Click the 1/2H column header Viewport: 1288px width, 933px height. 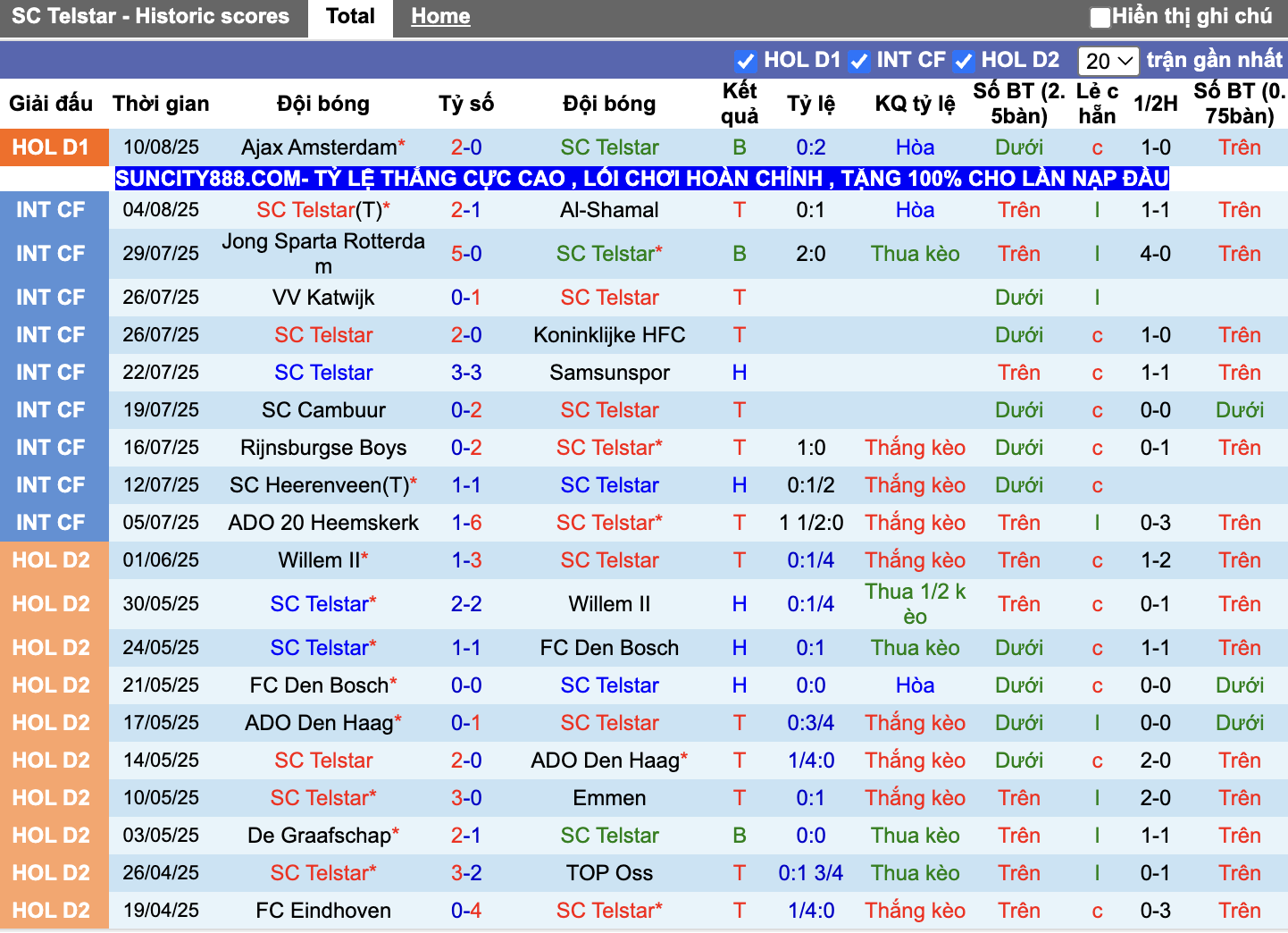1156,104
